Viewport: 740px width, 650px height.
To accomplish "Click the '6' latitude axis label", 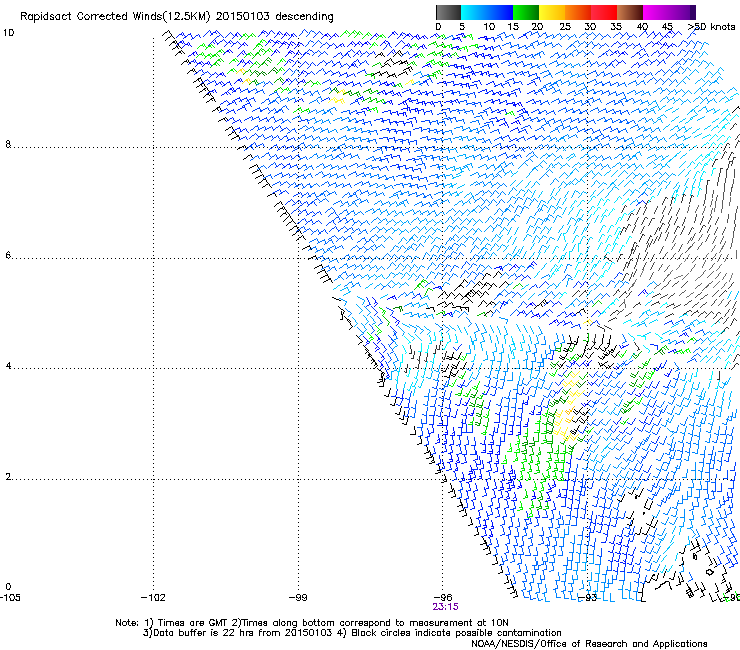I will point(8,255).
